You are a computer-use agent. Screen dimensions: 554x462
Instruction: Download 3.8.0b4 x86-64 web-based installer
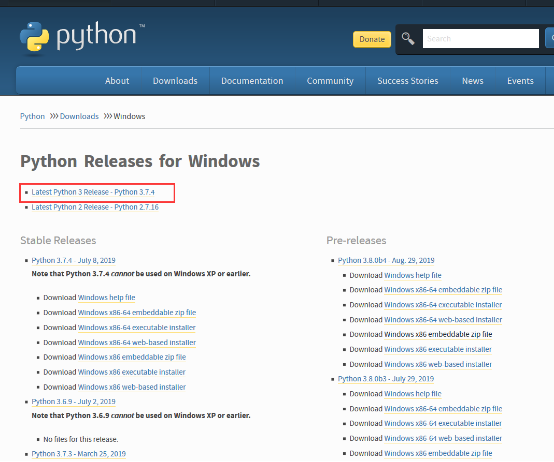pos(443,320)
